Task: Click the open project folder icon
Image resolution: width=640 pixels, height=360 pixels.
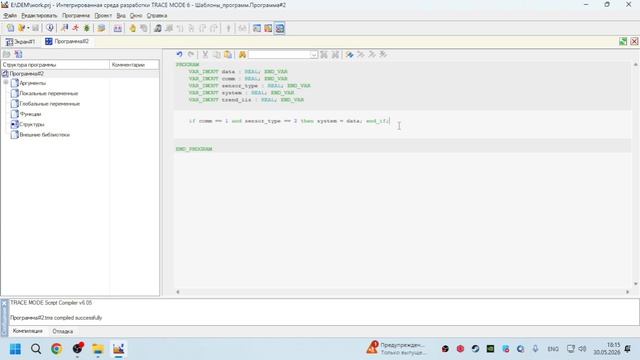Action: tap(21, 28)
